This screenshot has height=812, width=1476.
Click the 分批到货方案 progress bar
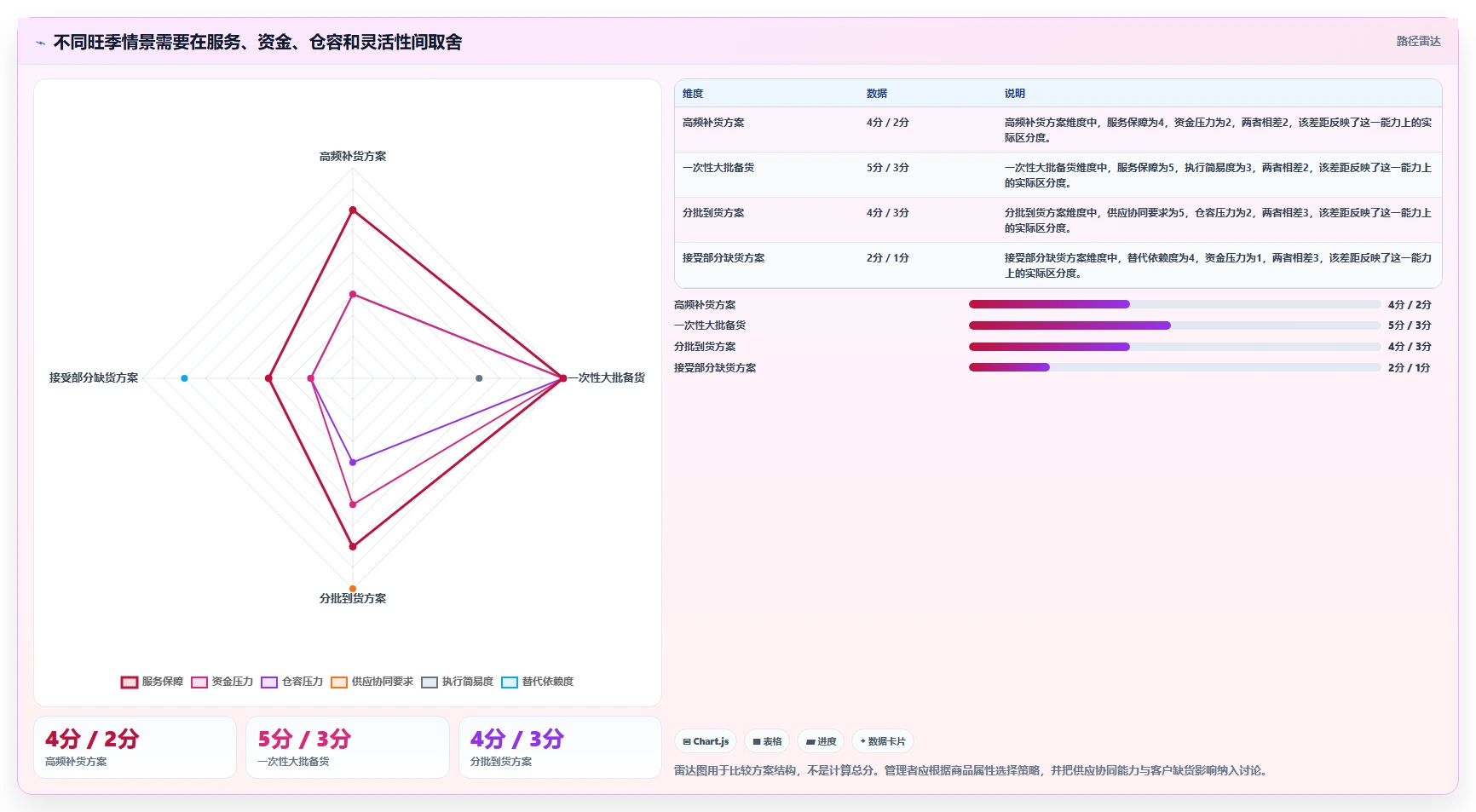[x=1174, y=347]
